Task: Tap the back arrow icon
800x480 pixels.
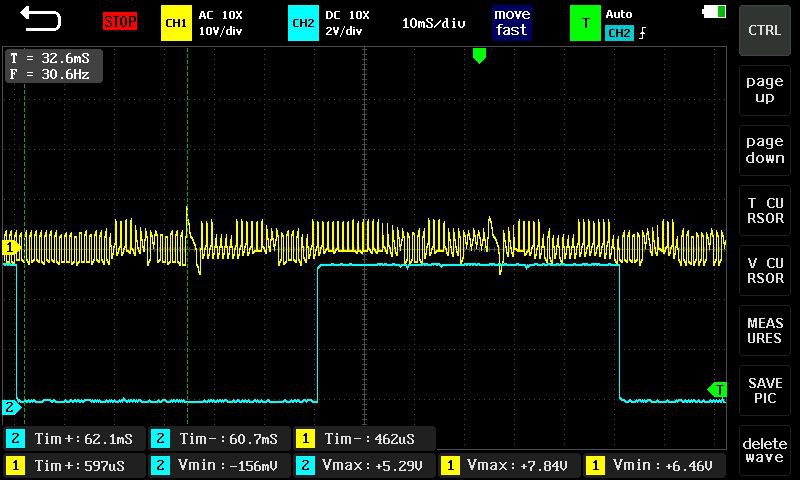Action: coord(40,20)
